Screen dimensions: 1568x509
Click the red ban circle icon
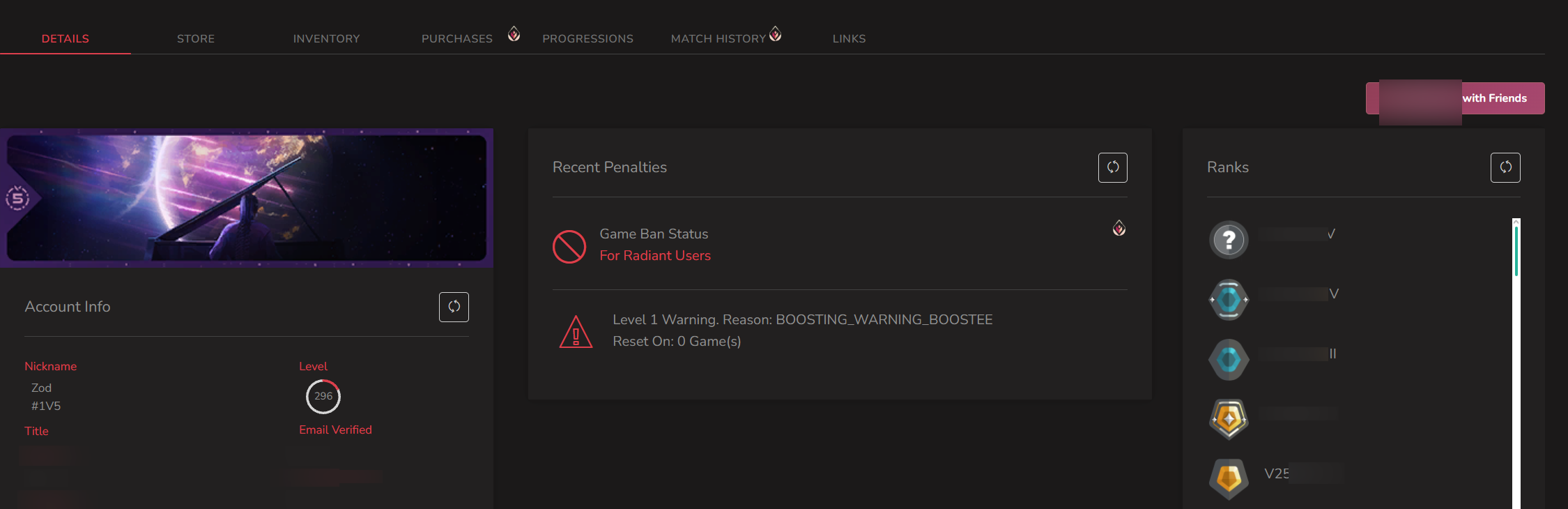pyautogui.click(x=569, y=247)
